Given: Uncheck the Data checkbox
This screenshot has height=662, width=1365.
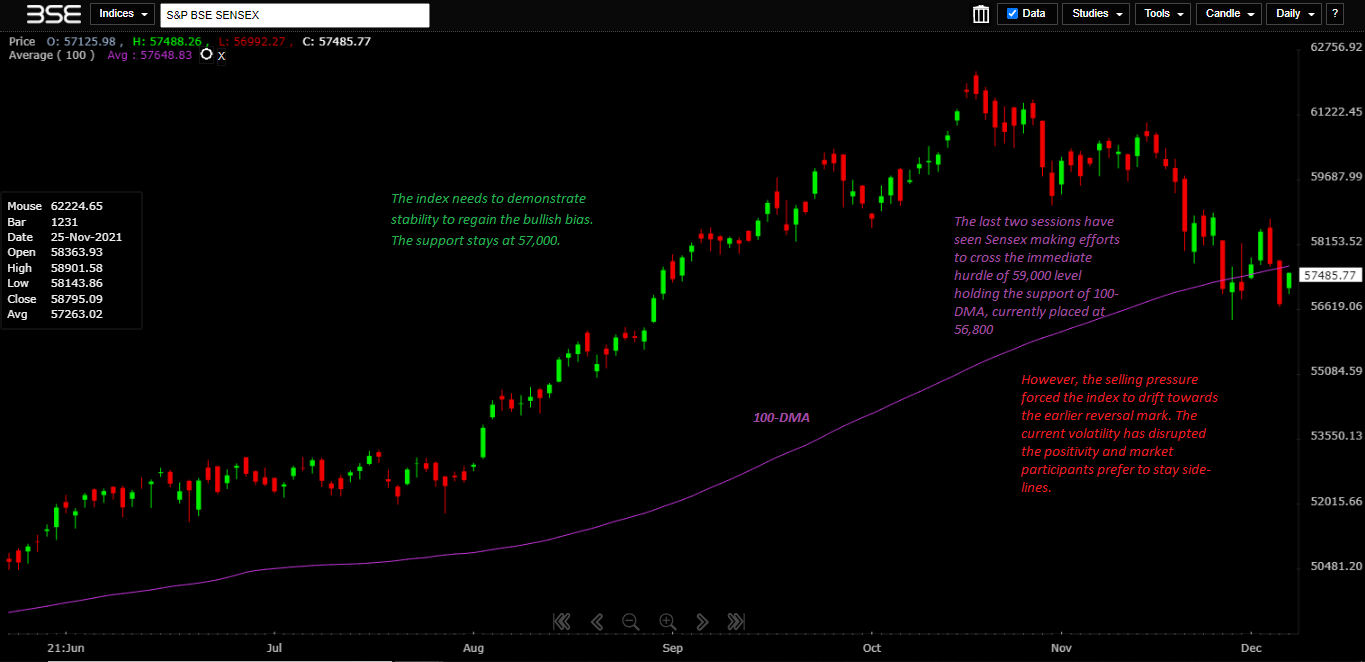Looking at the screenshot, I should coord(1013,14).
